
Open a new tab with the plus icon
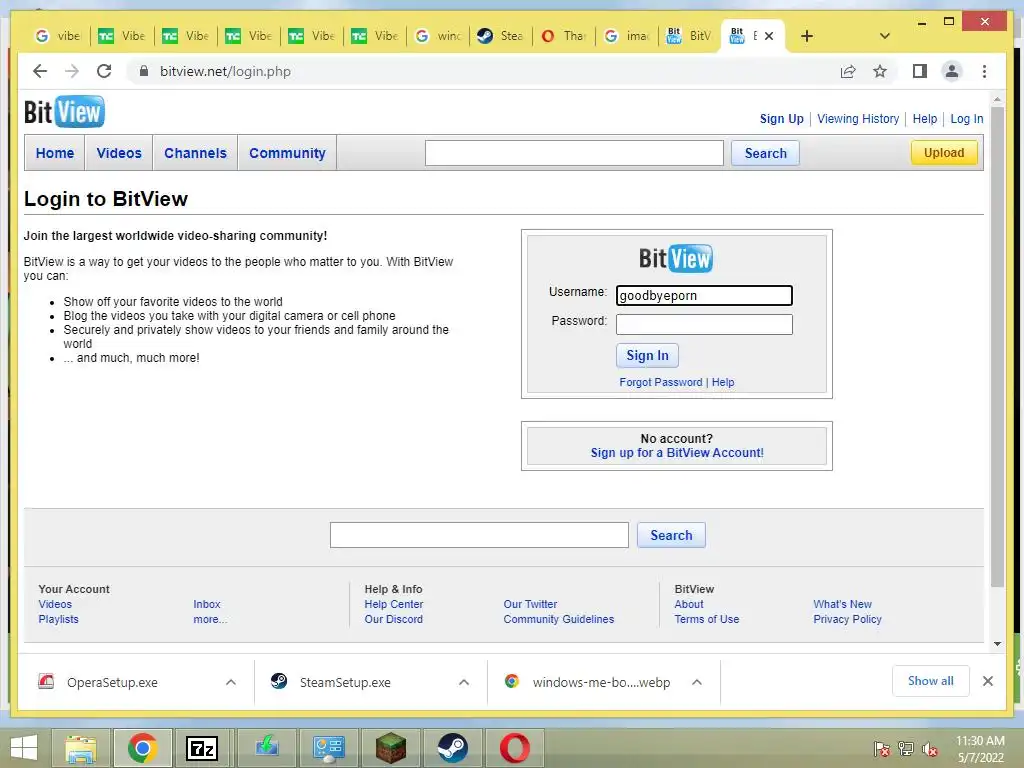click(807, 36)
